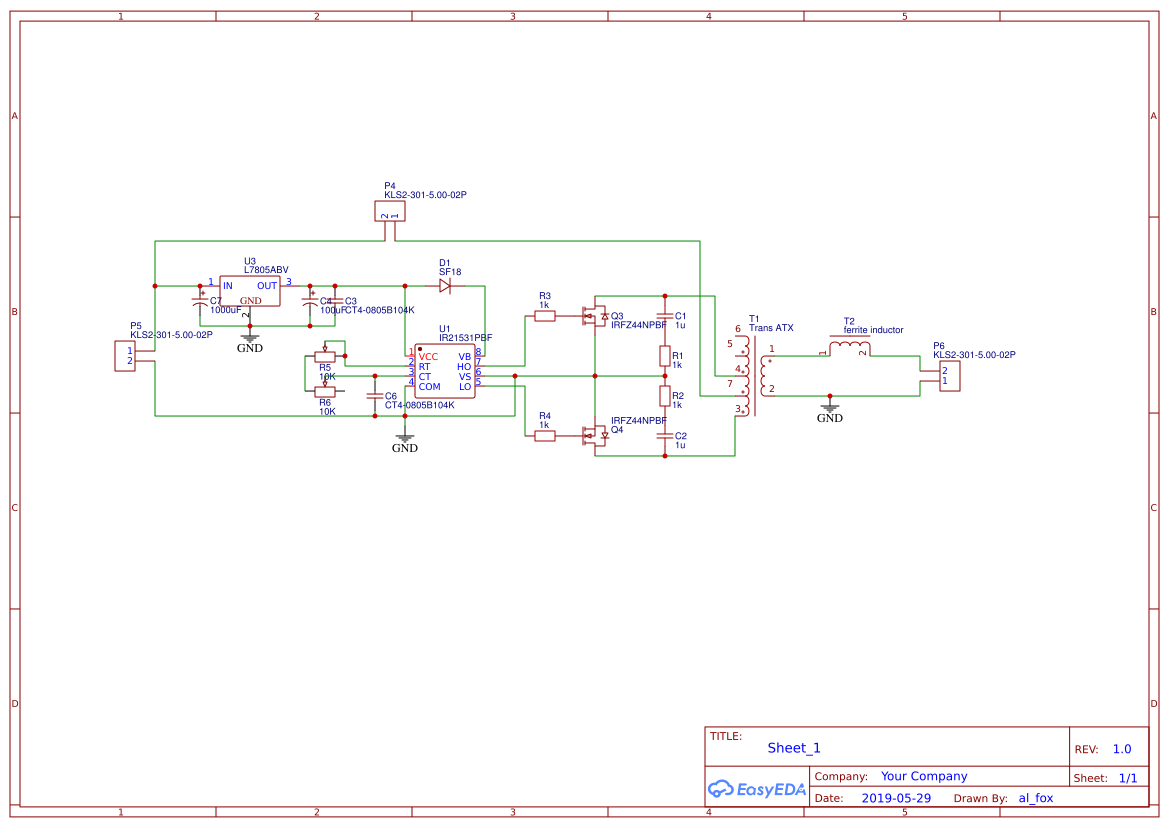Click the VB pin label on U1
The image size is (1169, 827).
coord(464,357)
